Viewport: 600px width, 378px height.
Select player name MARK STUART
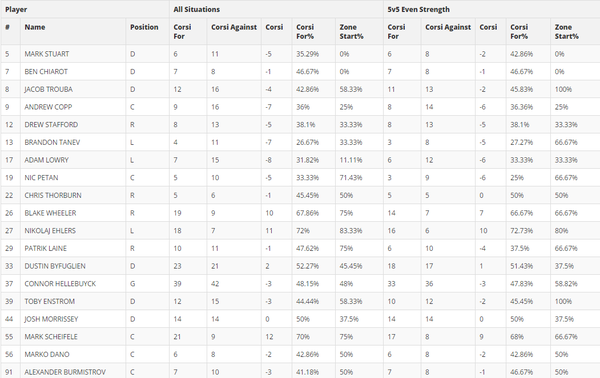47,54
